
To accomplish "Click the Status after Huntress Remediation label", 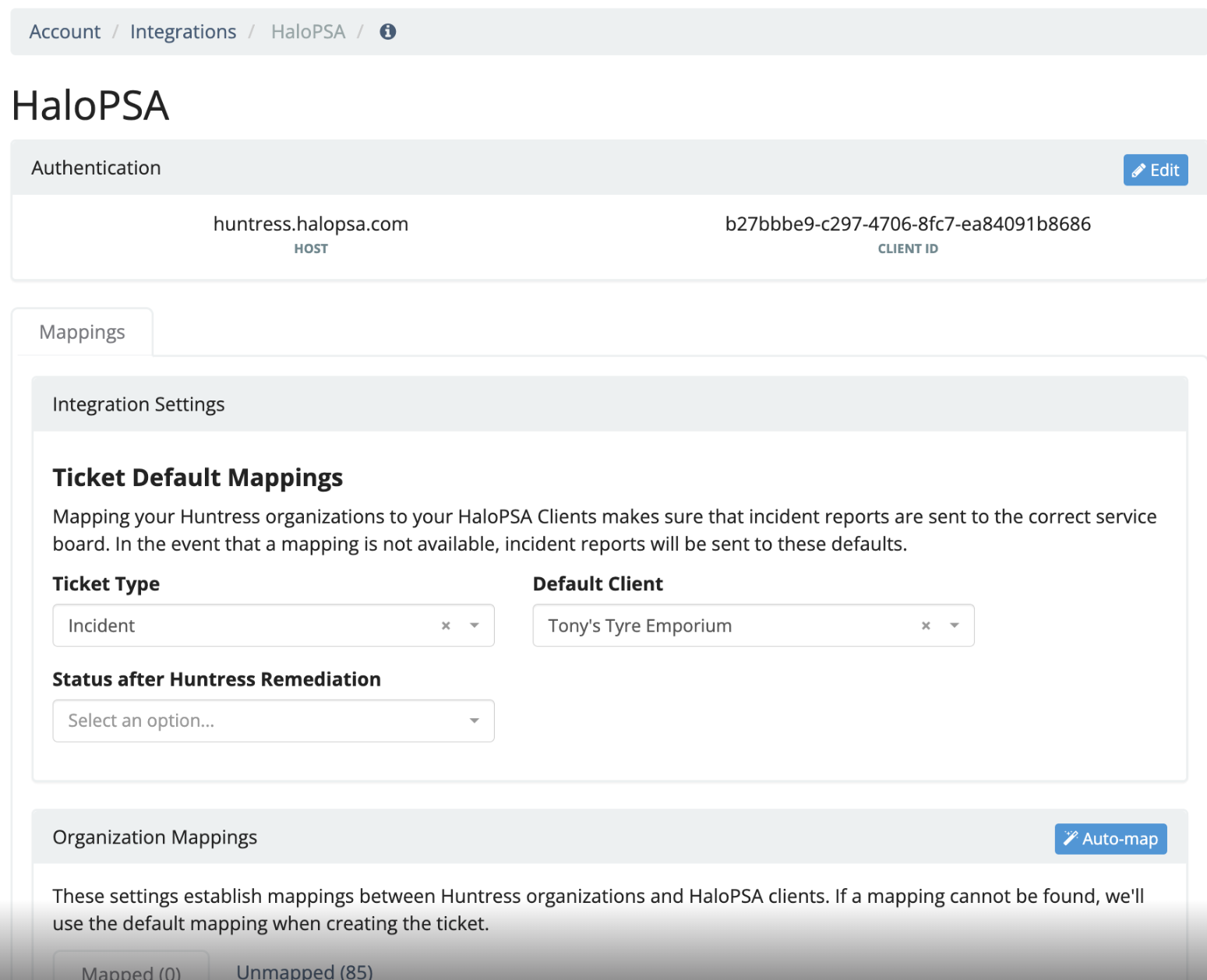I will point(217,679).
